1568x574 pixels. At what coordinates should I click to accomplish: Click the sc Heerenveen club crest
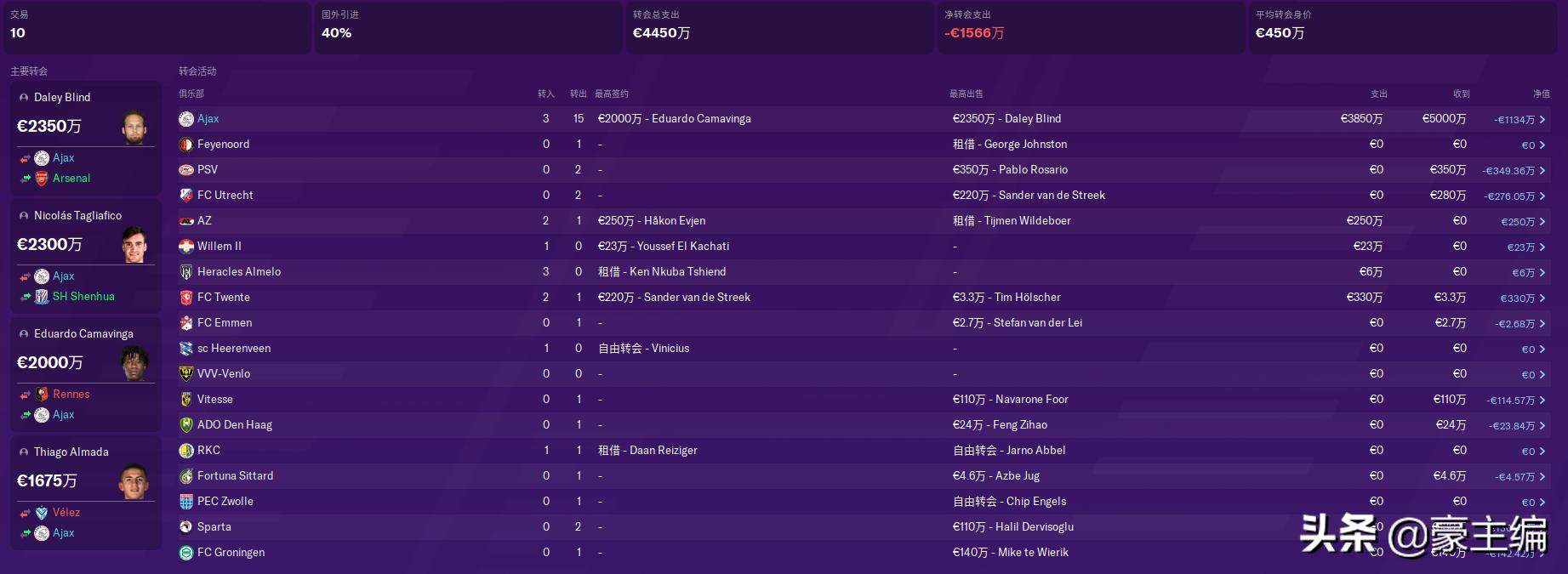pos(186,349)
